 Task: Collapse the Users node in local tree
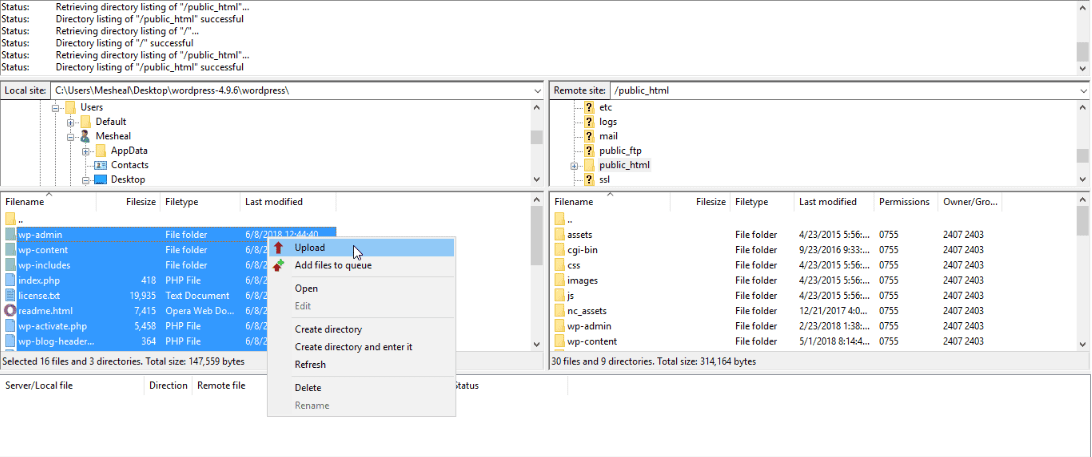tap(56, 107)
